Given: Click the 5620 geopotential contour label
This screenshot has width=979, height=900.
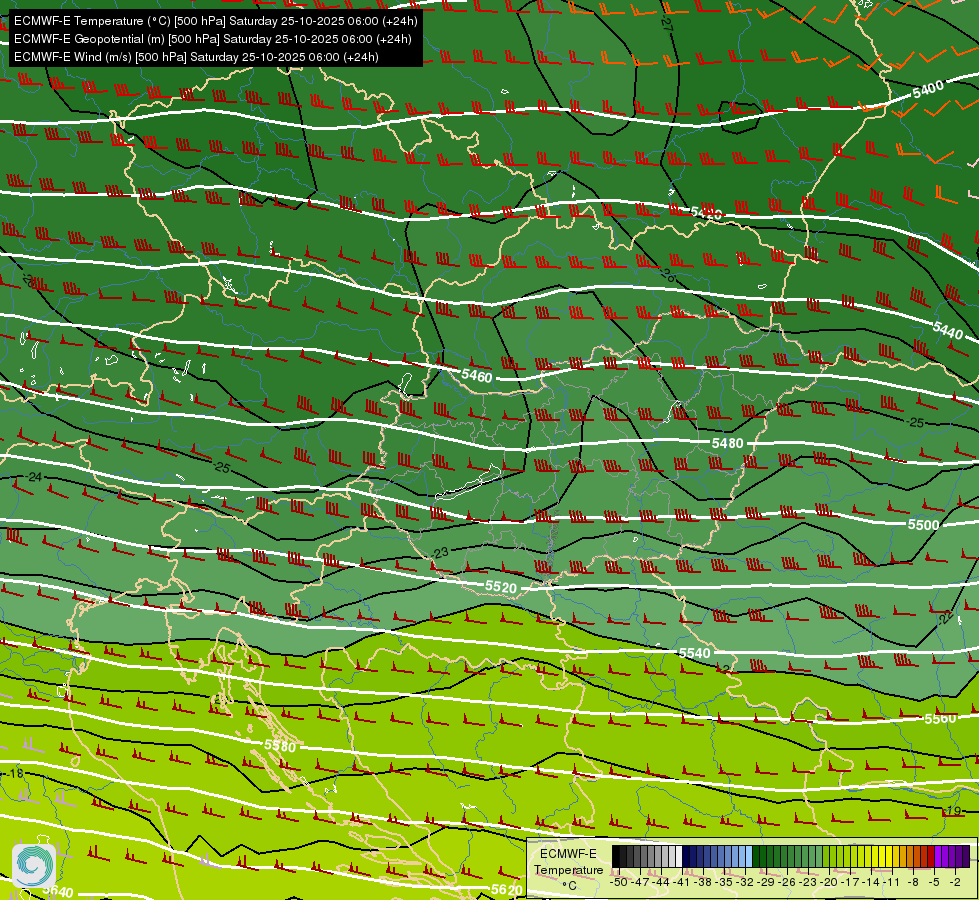Looking at the screenshot, I should pyautogui.click(x=506, y=889).
